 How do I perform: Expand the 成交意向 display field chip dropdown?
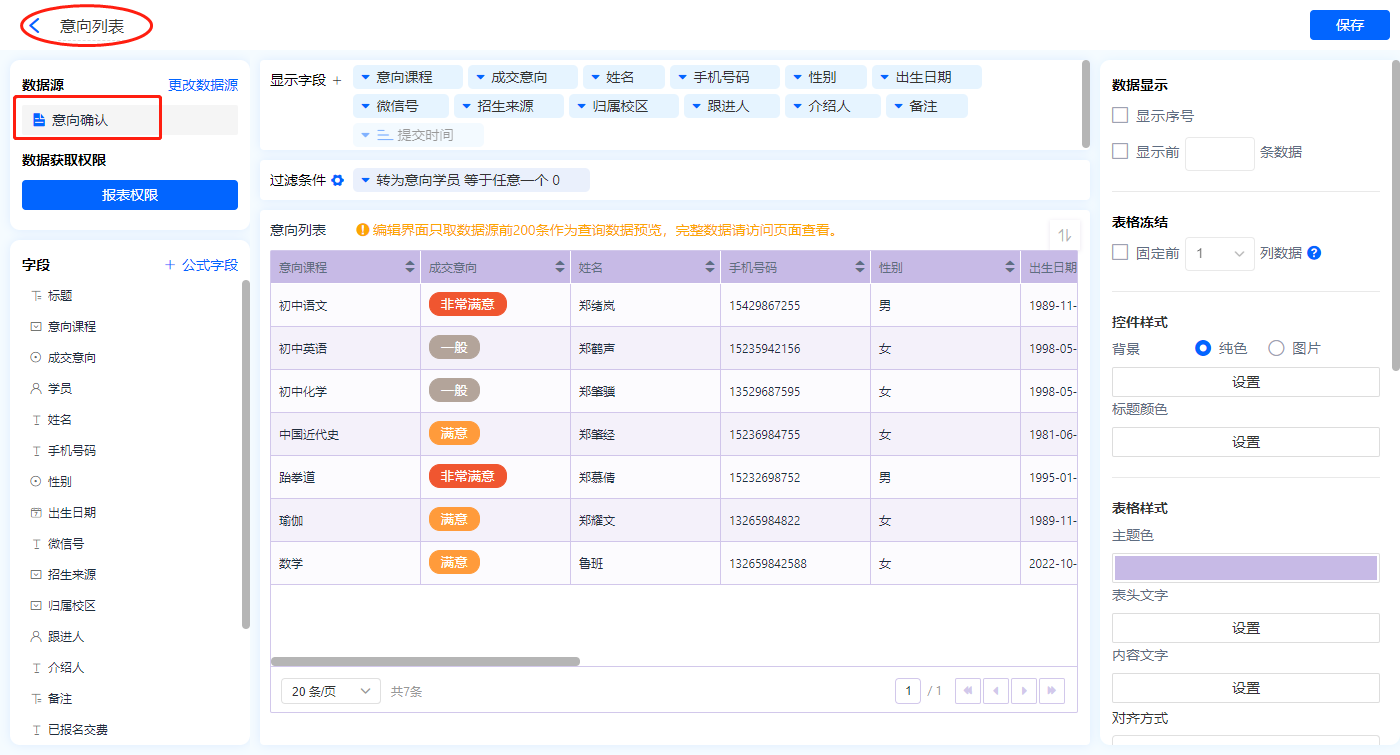pos(480,77)
